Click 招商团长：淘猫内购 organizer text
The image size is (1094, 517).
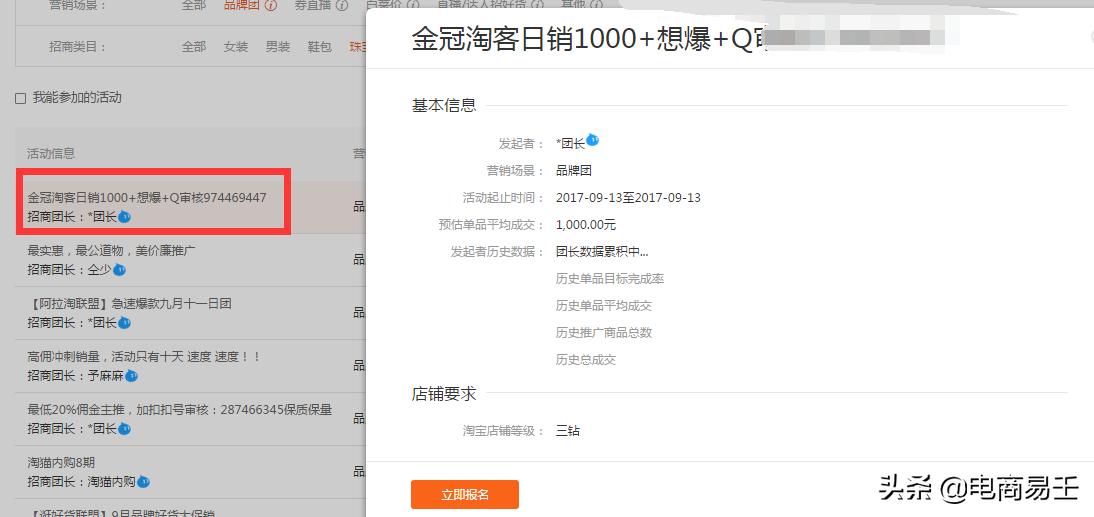click(82, 482)
